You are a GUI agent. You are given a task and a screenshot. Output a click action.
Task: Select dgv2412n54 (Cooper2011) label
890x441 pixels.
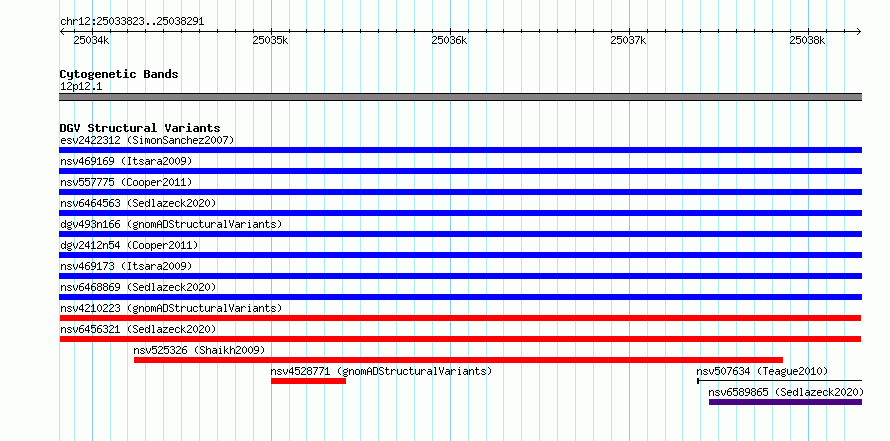tap(129, 245)
